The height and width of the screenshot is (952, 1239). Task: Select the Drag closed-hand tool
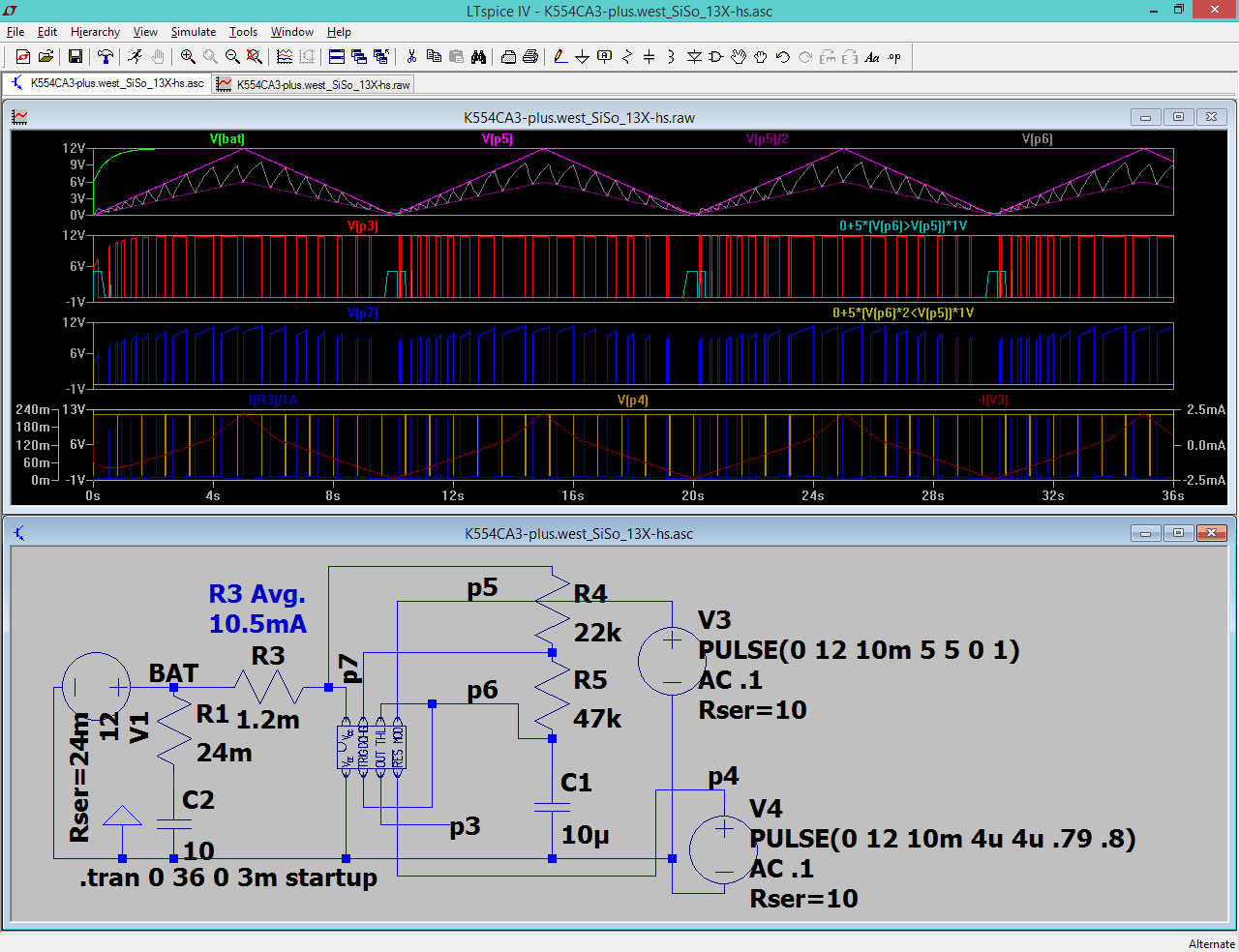[761, 57]
